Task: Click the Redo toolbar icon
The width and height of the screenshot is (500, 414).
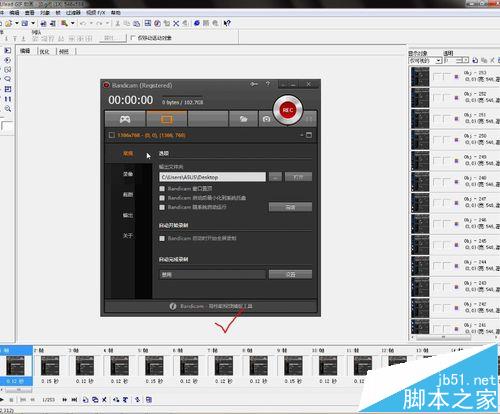Action: [99, 23]
